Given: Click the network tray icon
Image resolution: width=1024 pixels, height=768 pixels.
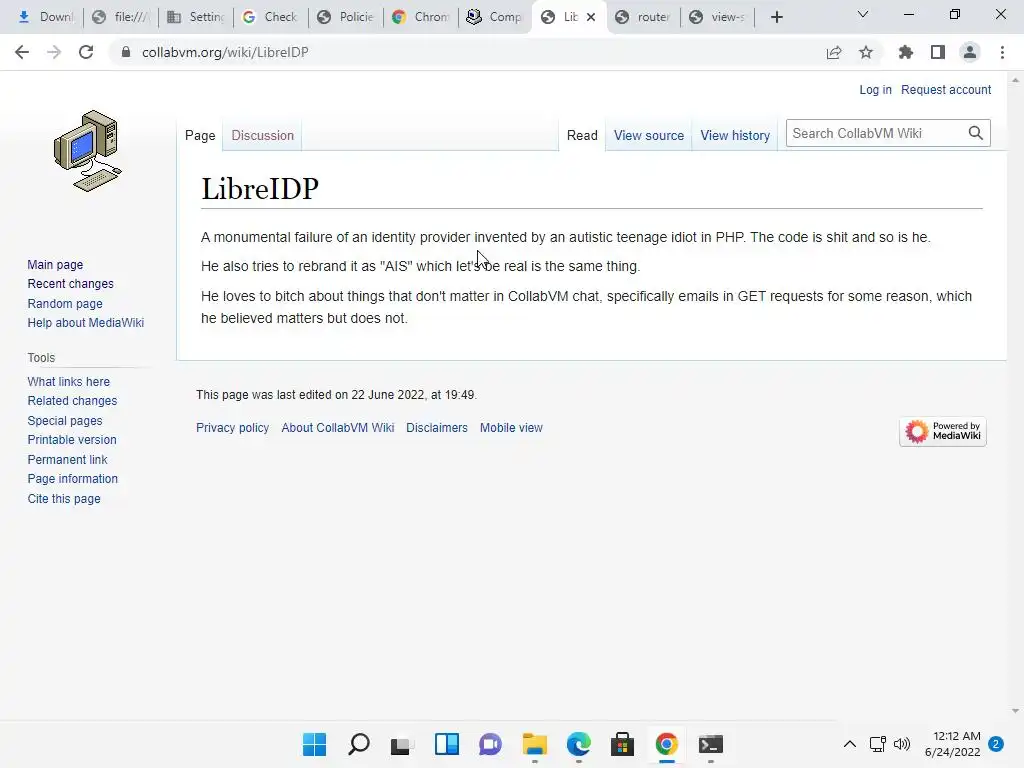Looking at the screenshot, I should [877, 744].
